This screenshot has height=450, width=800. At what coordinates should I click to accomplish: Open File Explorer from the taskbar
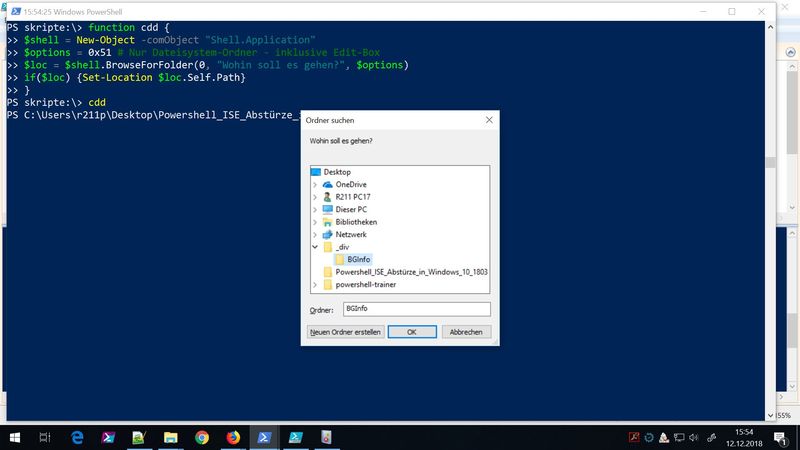tap(170, 437)
